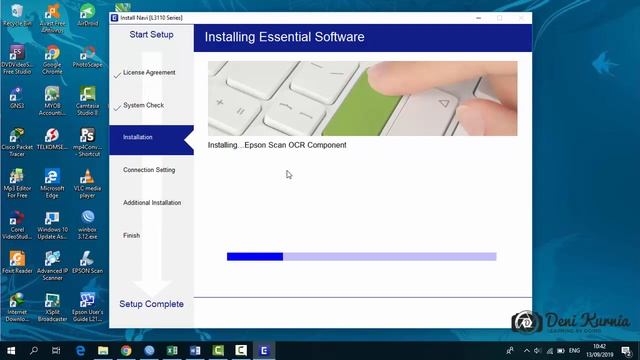Open mp4Converter Shortcut desktop icon

[87, 142]
